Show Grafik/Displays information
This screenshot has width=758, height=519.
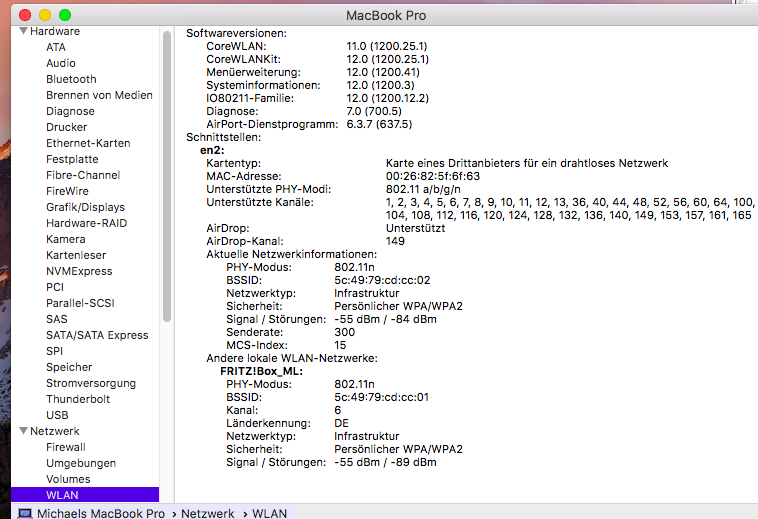tap(85, 206)
